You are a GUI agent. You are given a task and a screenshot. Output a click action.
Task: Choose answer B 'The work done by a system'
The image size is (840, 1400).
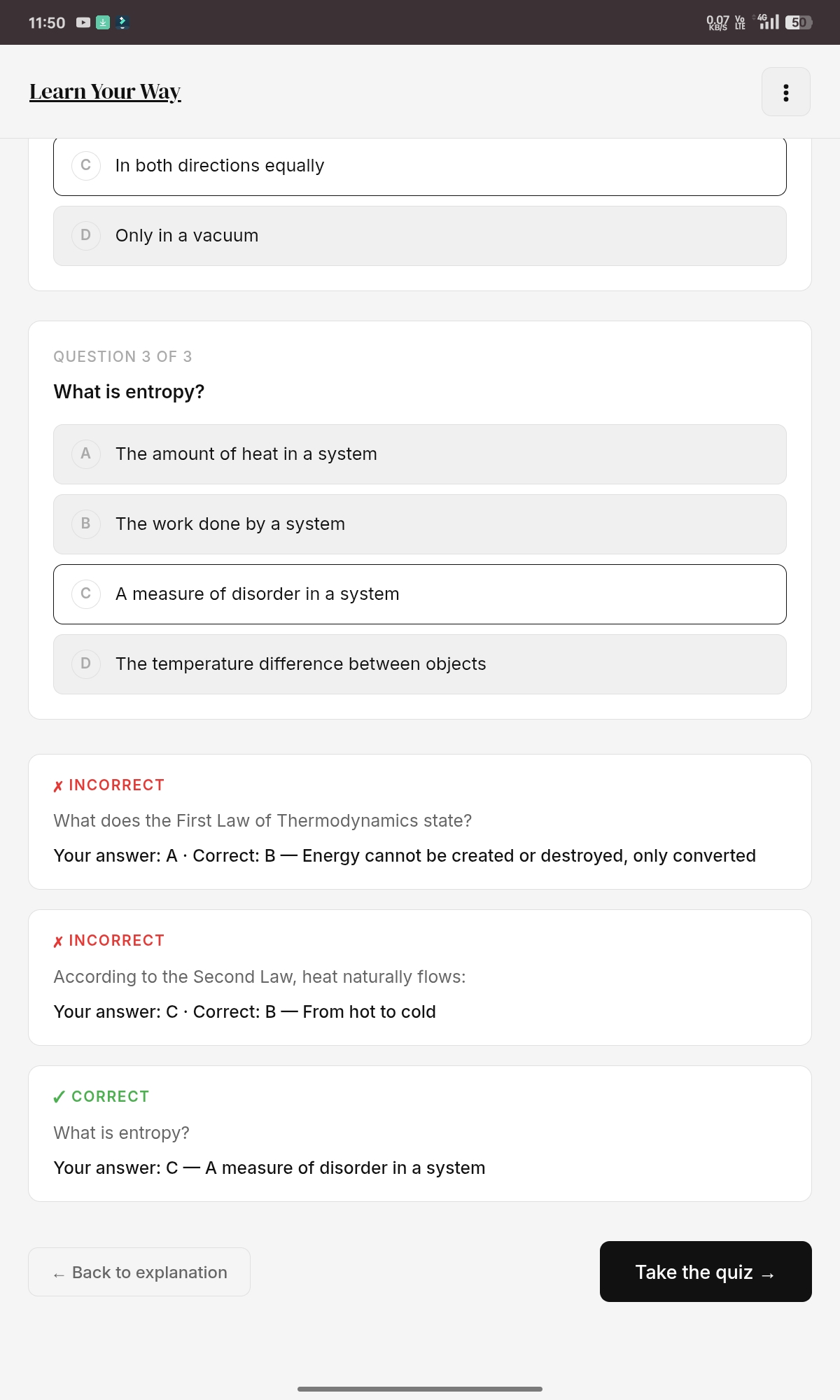click(x=420, y=524)
